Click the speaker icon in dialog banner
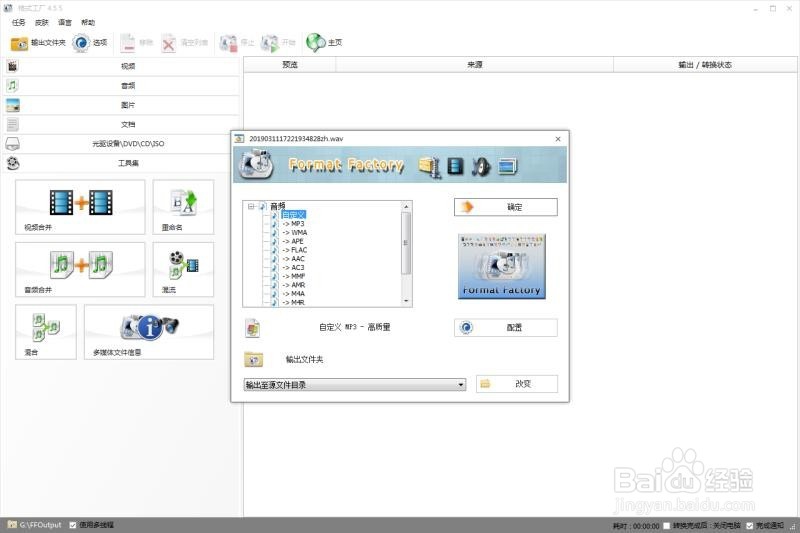Image resolution: width=800 pixels, height=533 pixels. pyautogui.click(x=481, y=166)
